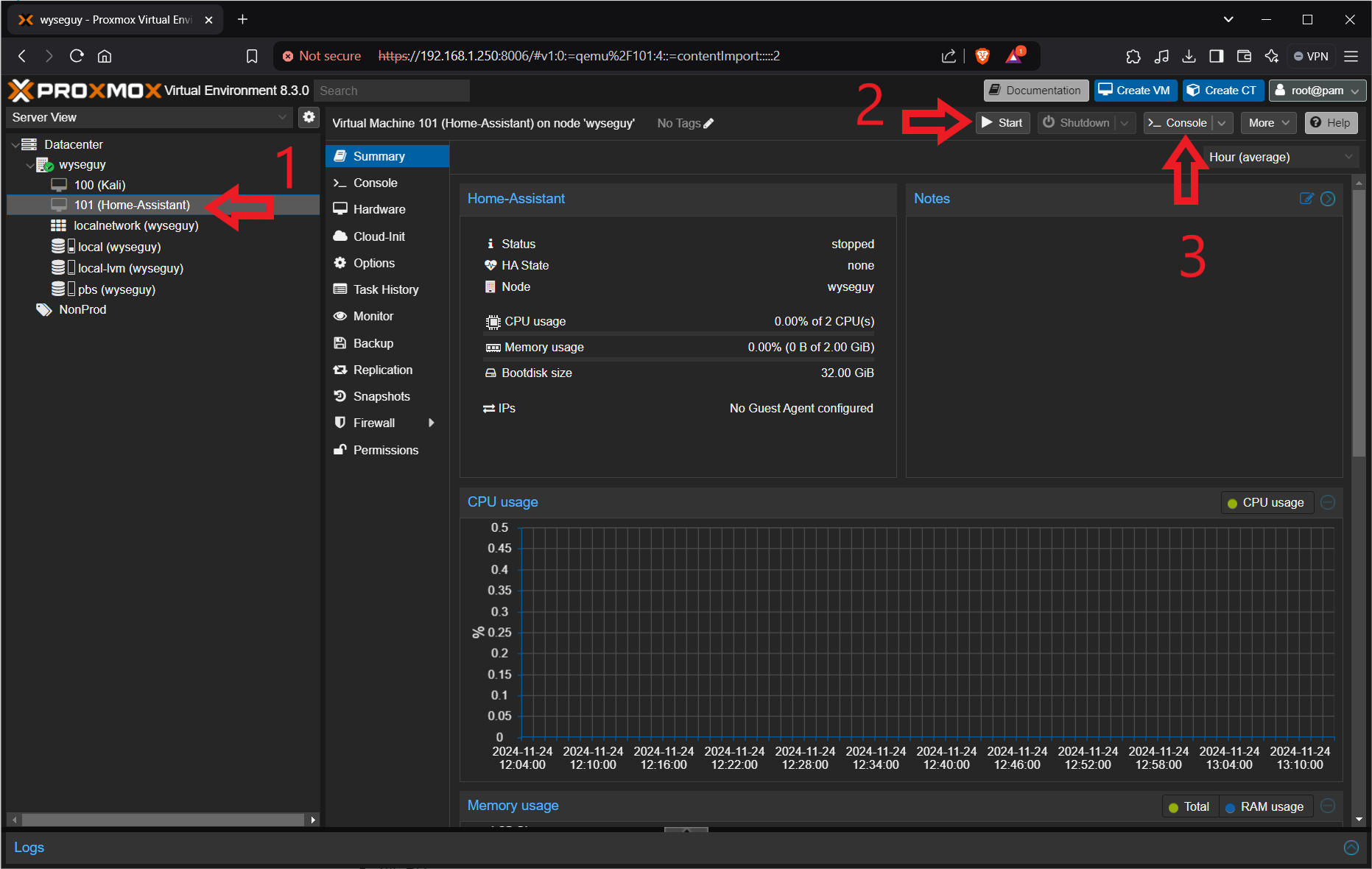1372x869 pixels.
Task: Edit Notes with pencil icon
Action: [1306, 199]
